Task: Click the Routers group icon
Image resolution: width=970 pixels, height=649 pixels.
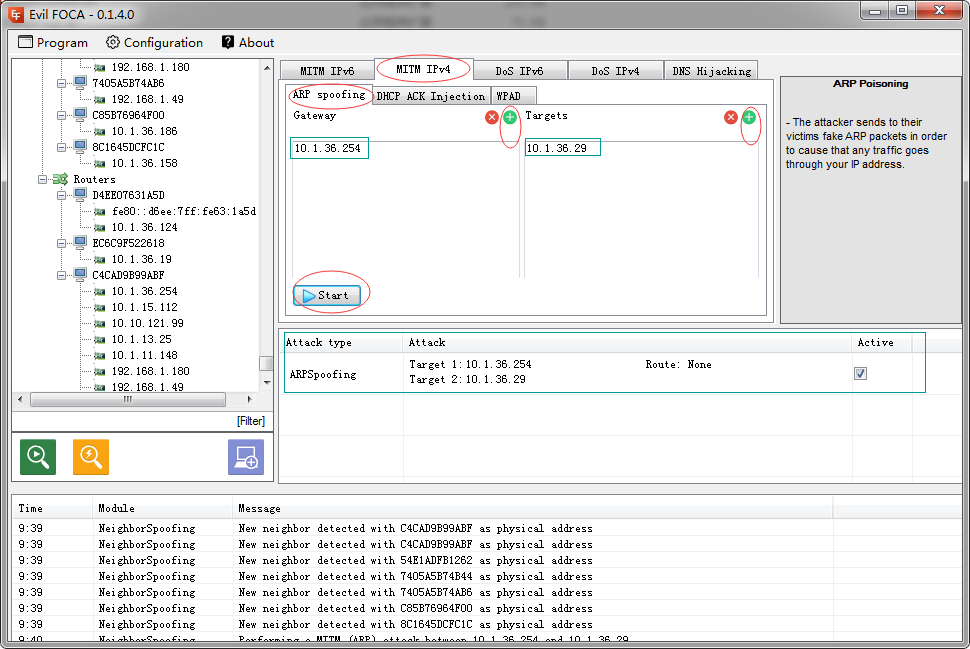Action: (x=60, y=179)
